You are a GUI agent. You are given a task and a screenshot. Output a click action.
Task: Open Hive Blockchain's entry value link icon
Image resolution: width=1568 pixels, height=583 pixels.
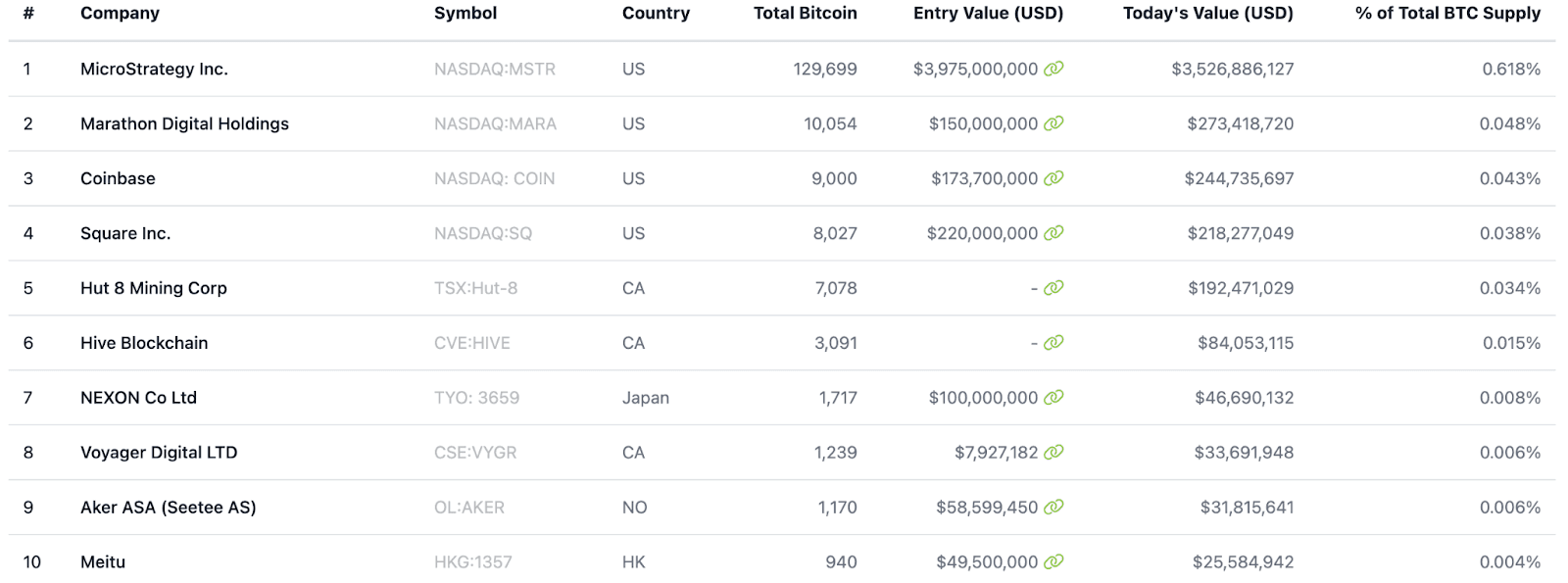pyautogui.click(x=1053, y=343)
